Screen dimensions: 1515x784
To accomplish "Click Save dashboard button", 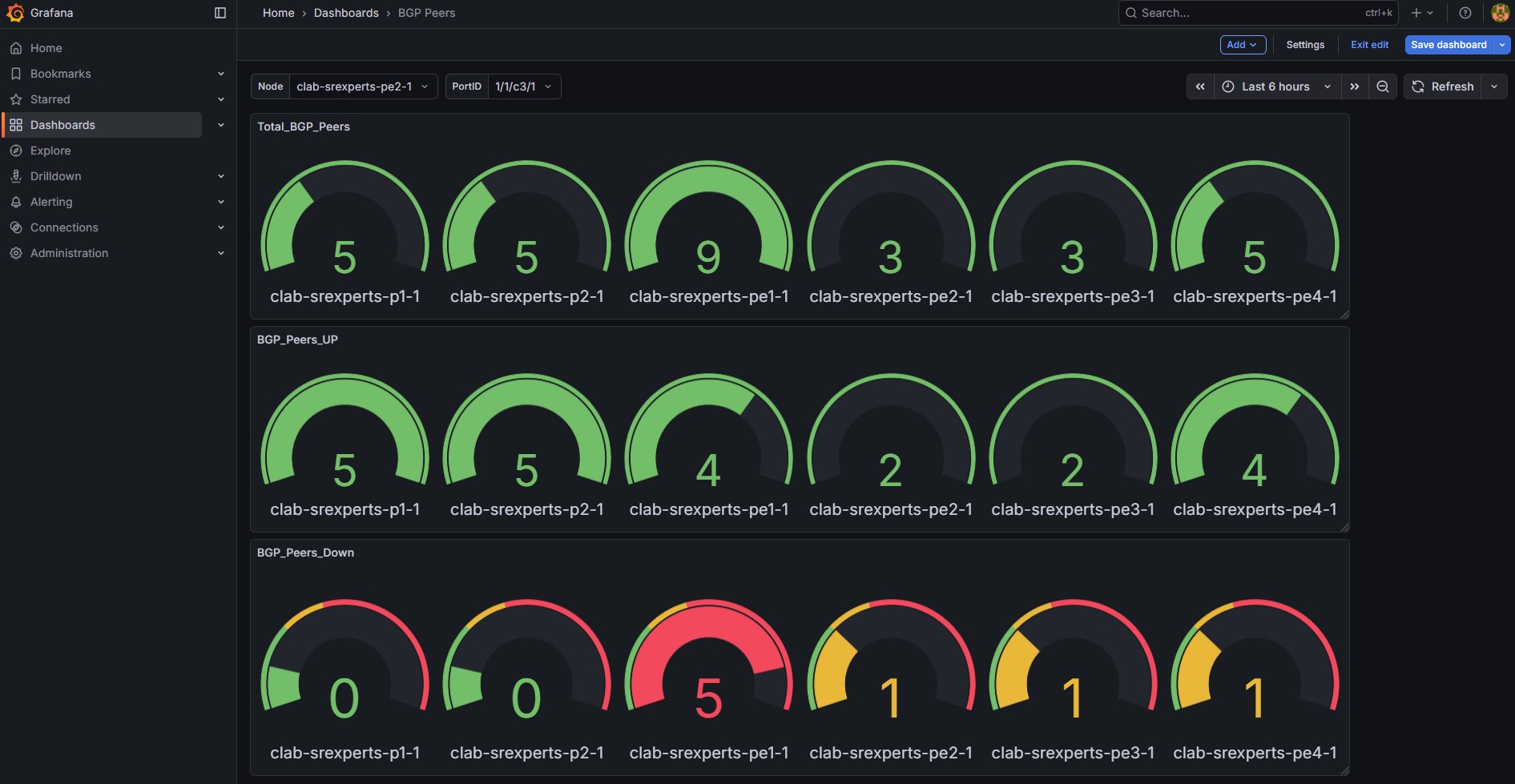I will [1449, 45].
